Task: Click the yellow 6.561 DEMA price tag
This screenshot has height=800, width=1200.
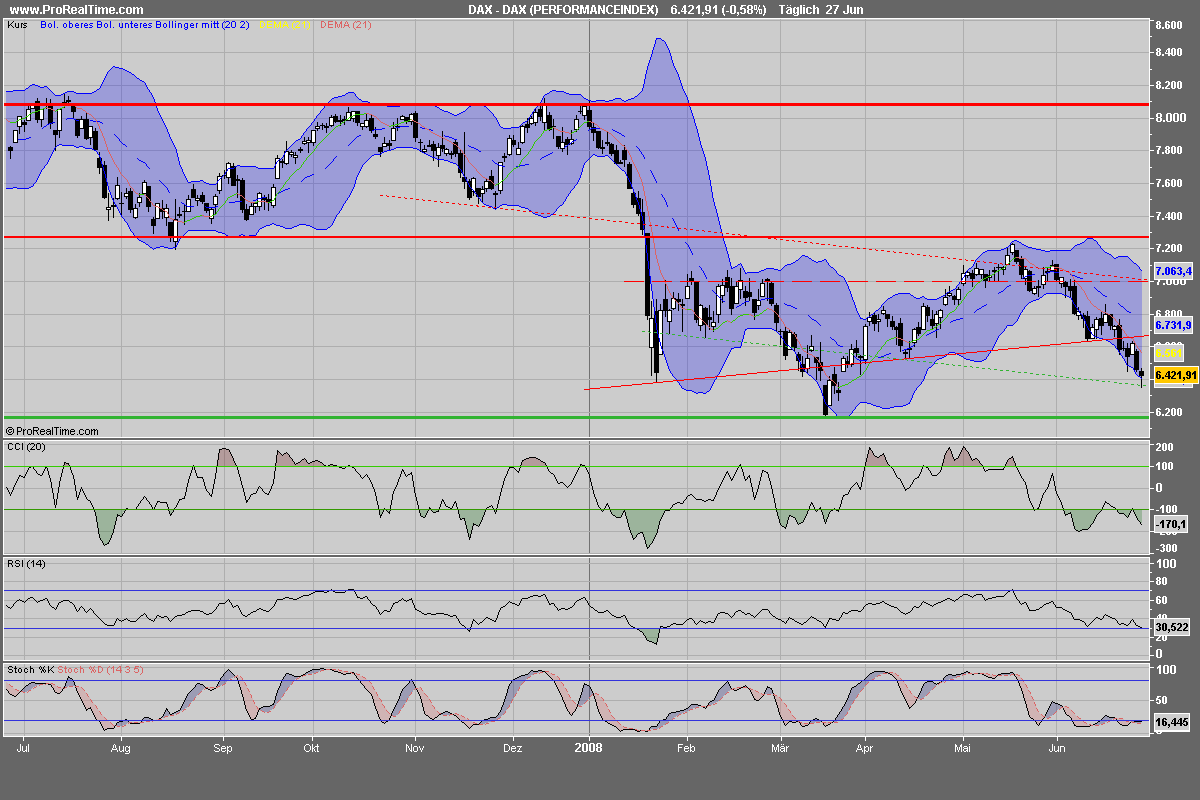Action: [1168, 352]
